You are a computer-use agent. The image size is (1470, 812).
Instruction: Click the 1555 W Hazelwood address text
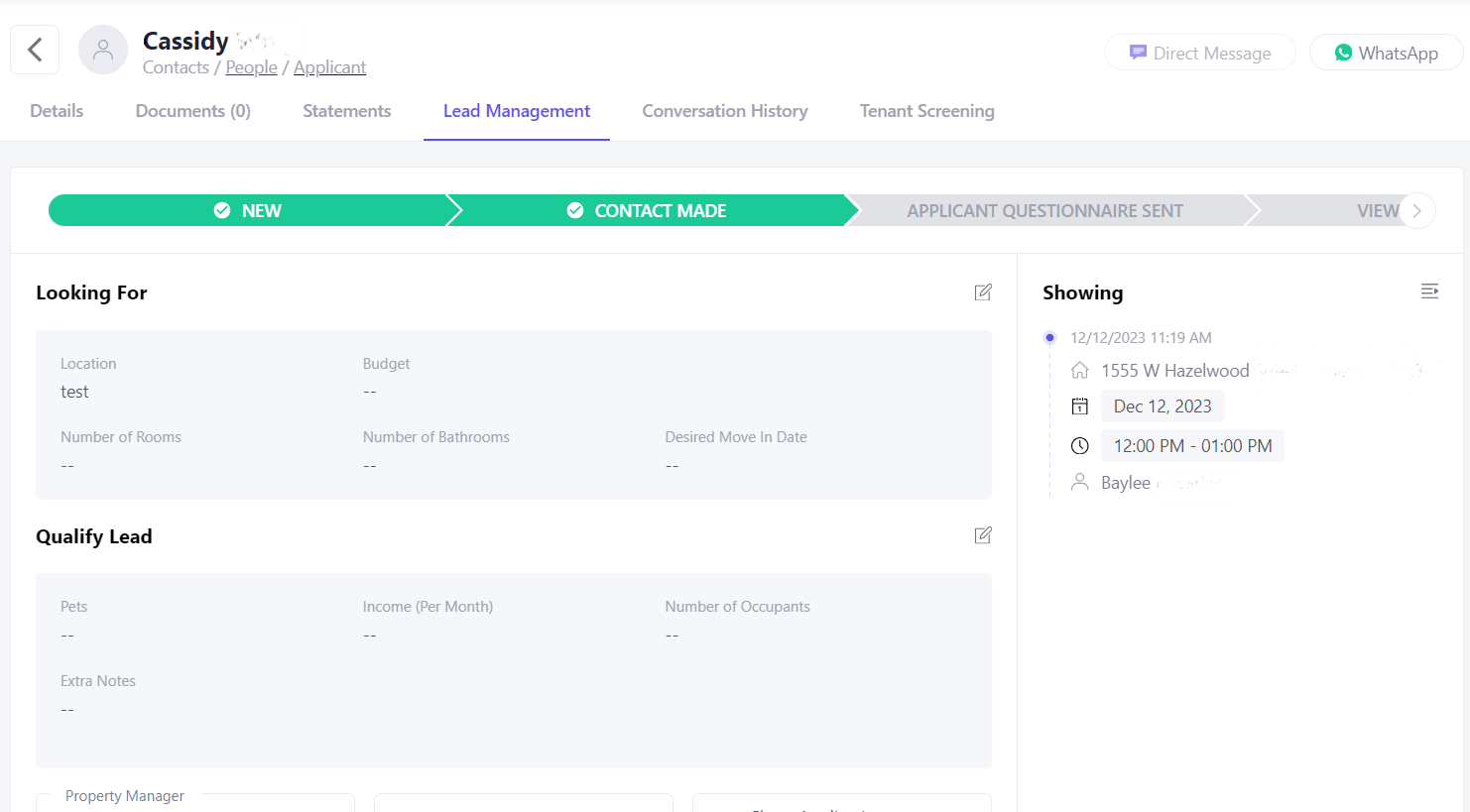(1175, 371)
